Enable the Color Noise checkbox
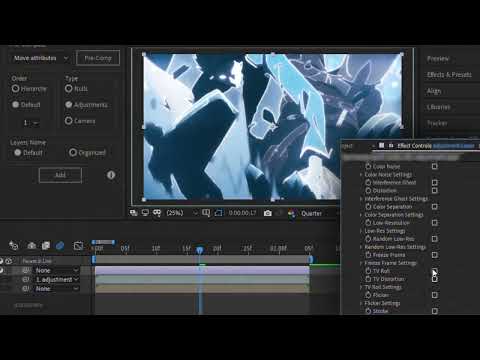 (435, 166)
